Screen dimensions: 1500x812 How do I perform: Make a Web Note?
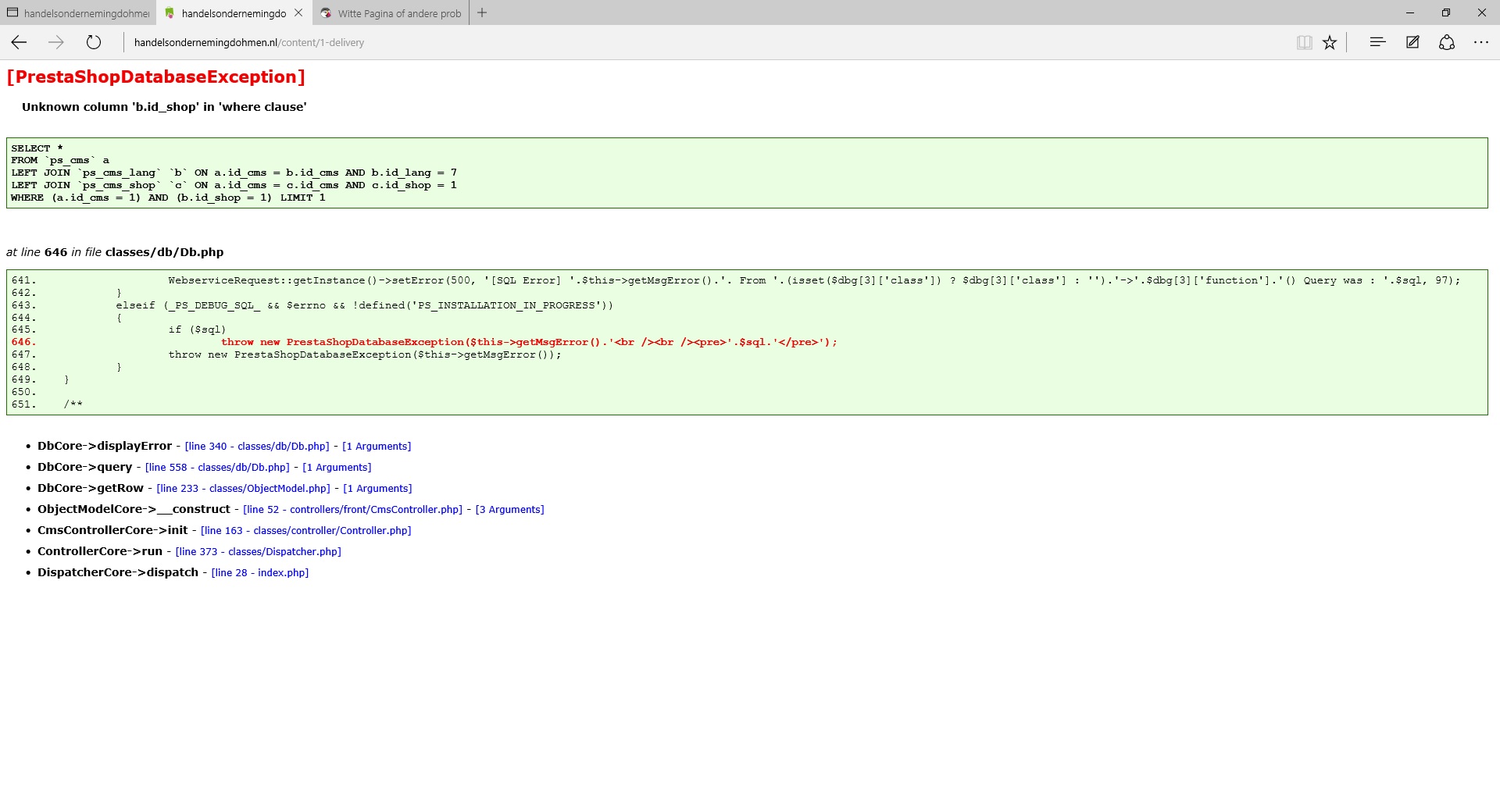tap(1412, 42)
